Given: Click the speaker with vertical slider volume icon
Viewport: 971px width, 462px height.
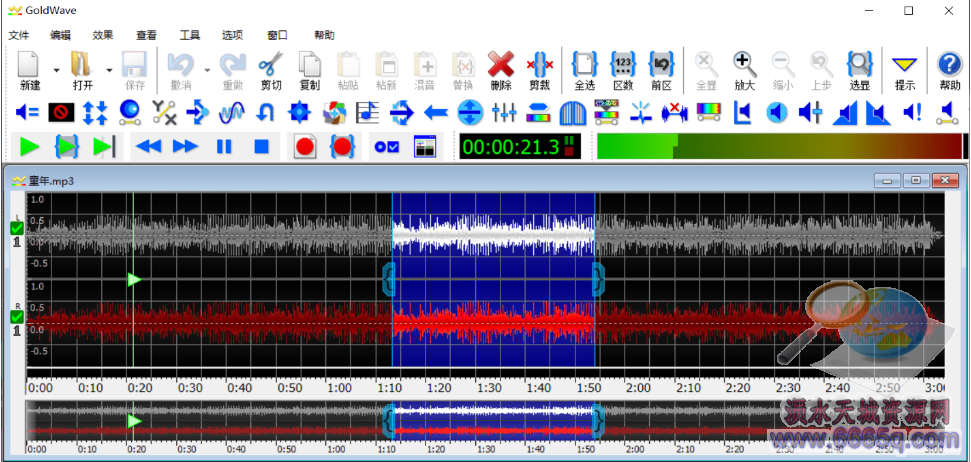Looking at the screenshot, I should click(x=811, y=112).
